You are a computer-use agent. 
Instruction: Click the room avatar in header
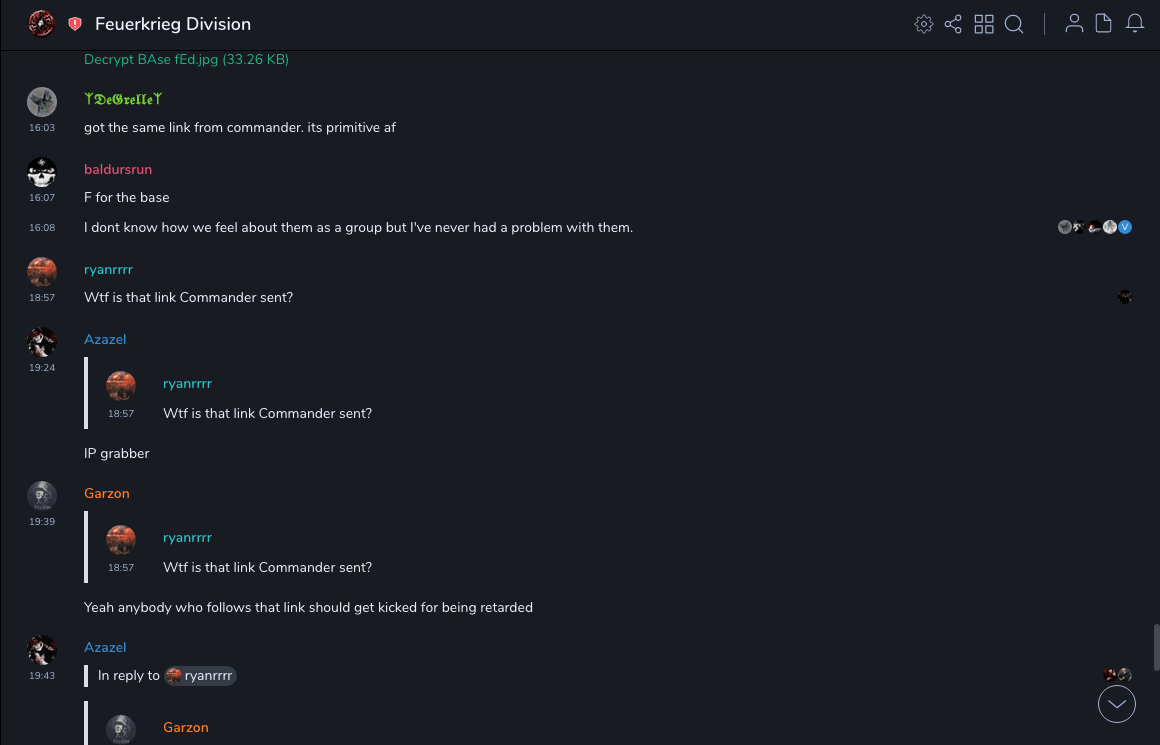[x=41, y=23]
